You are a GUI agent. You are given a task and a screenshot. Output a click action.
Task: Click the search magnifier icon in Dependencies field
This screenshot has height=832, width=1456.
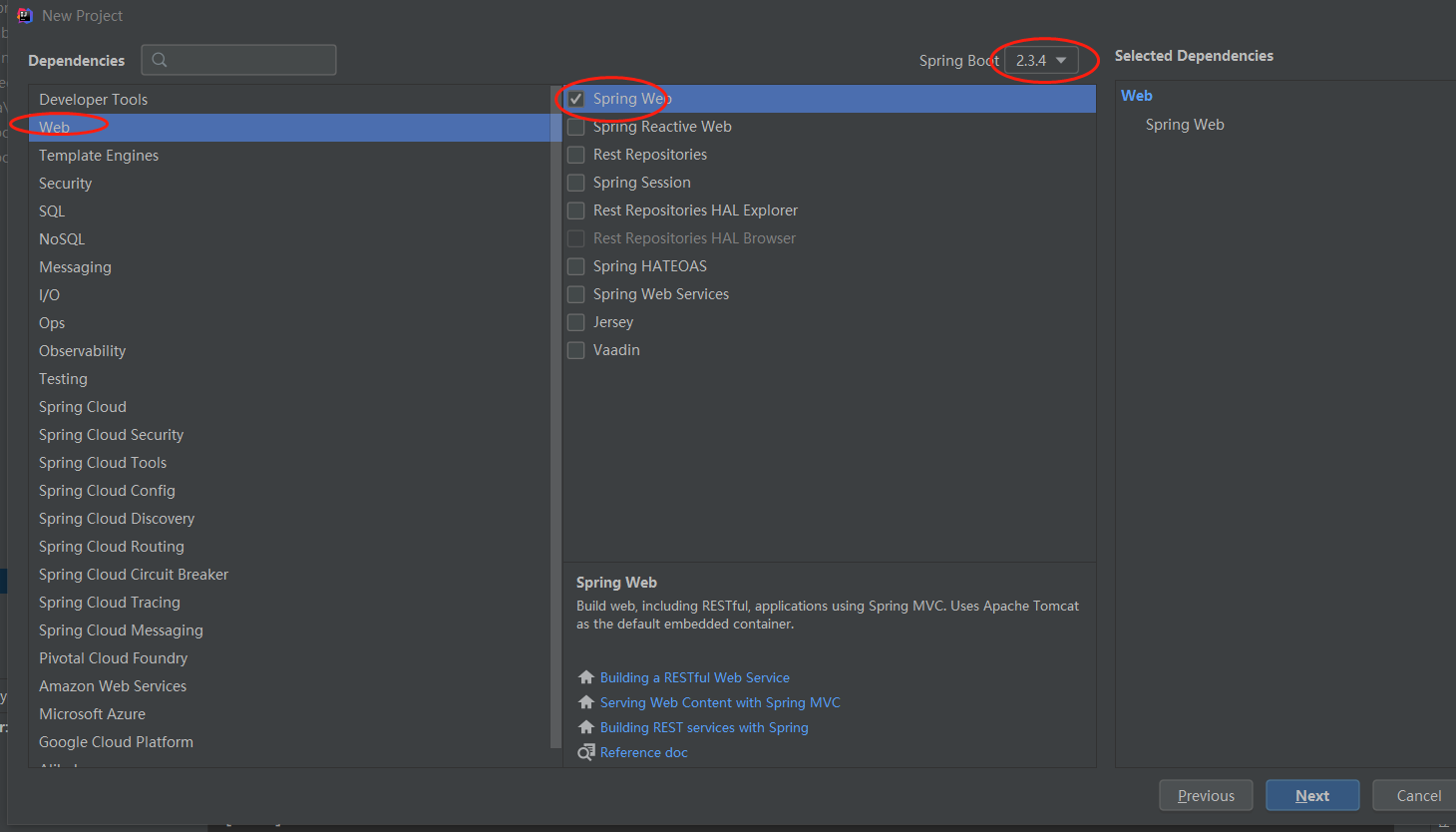click(160, 60)
